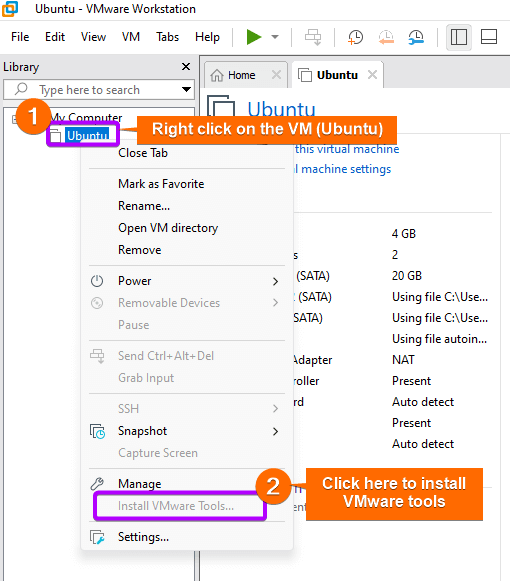The height and width of the screenshot is (581, 510).
Task: Click the snapshot icon beside Snapshot entry
Action: [97, 432]
